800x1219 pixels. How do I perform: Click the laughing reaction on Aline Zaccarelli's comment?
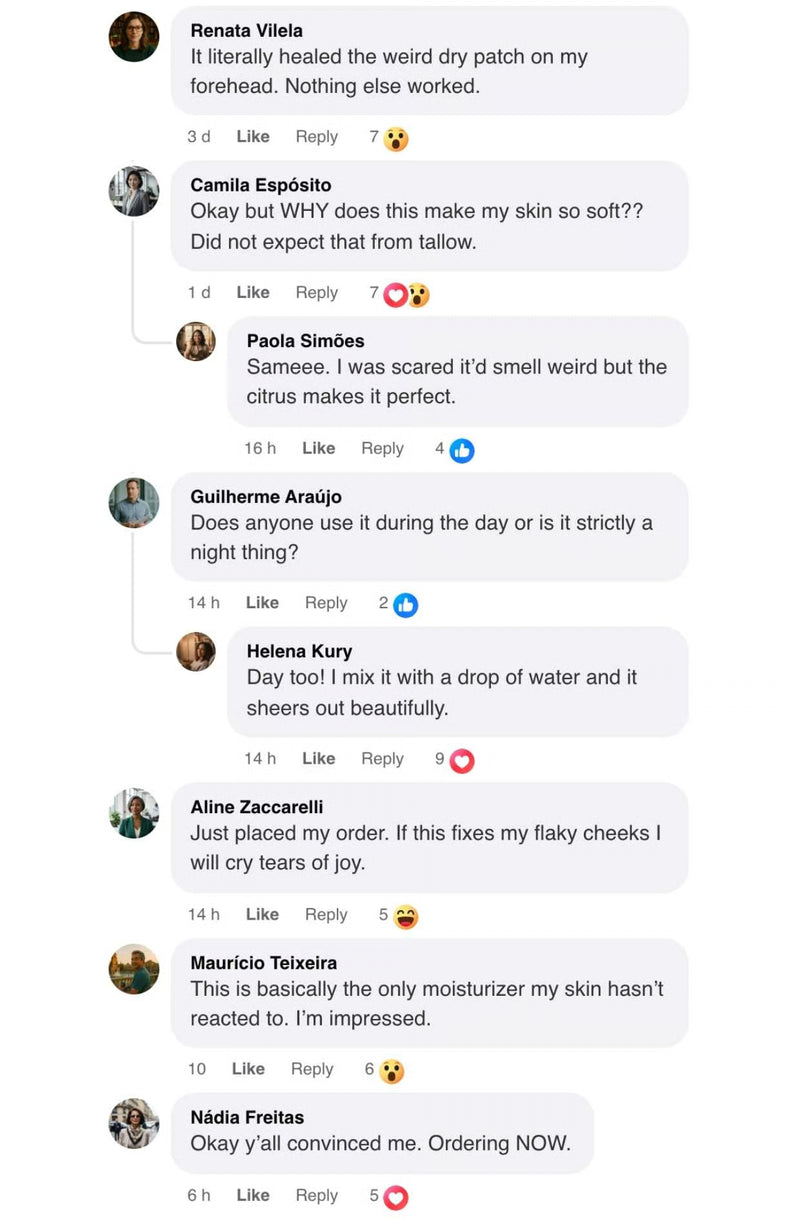pos(405,916)
